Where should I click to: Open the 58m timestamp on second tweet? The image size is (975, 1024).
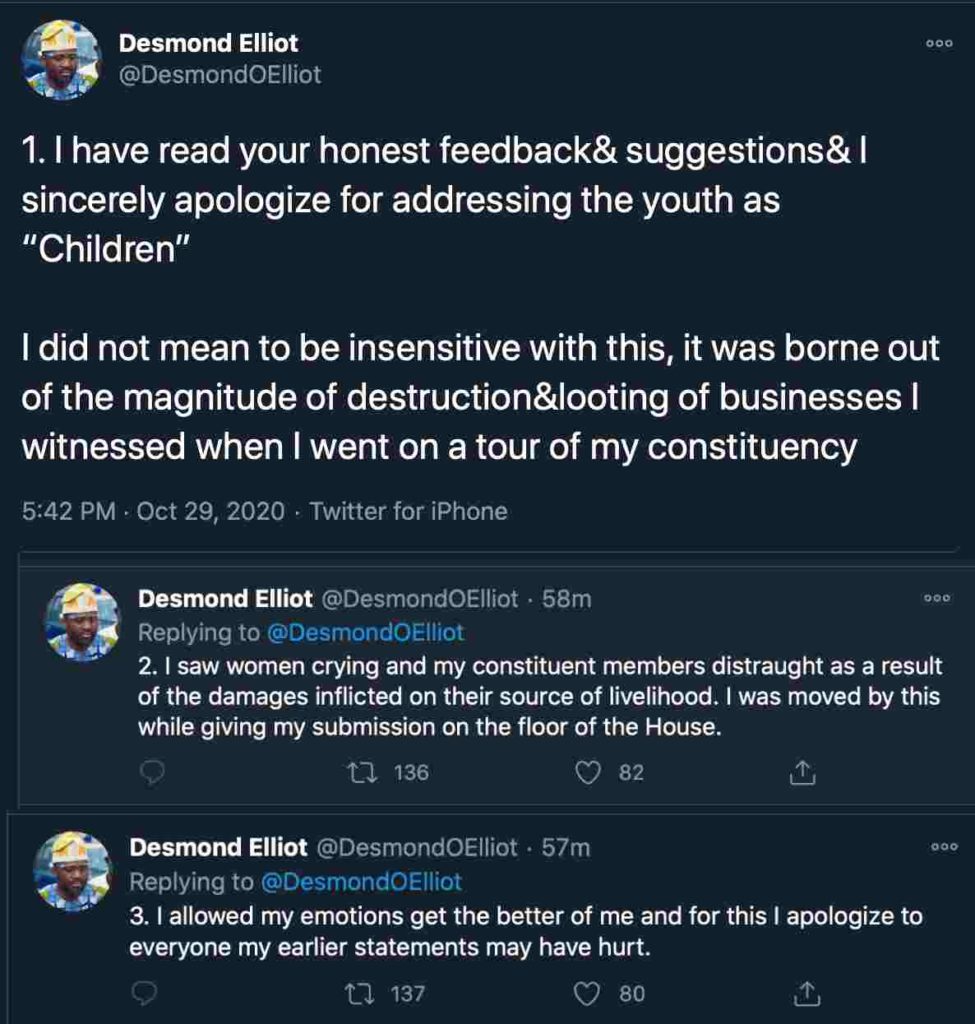click(x=566, y=599)
